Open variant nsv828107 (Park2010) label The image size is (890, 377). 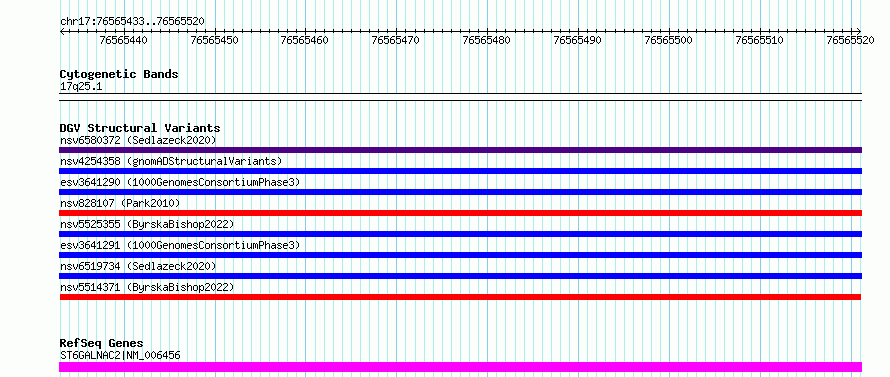pos(120,203)
